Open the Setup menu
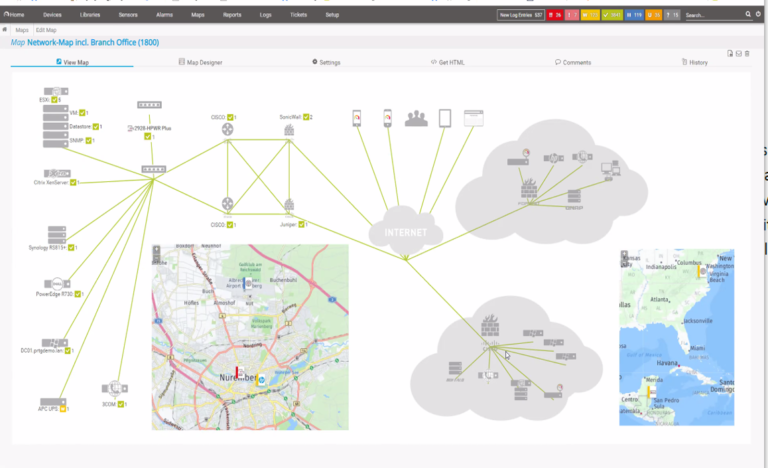 click(332, 15)
